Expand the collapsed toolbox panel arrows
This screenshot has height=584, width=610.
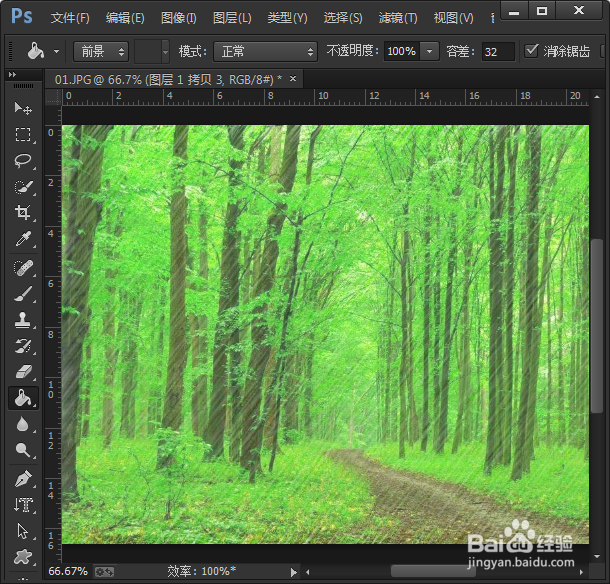point(12,74)
